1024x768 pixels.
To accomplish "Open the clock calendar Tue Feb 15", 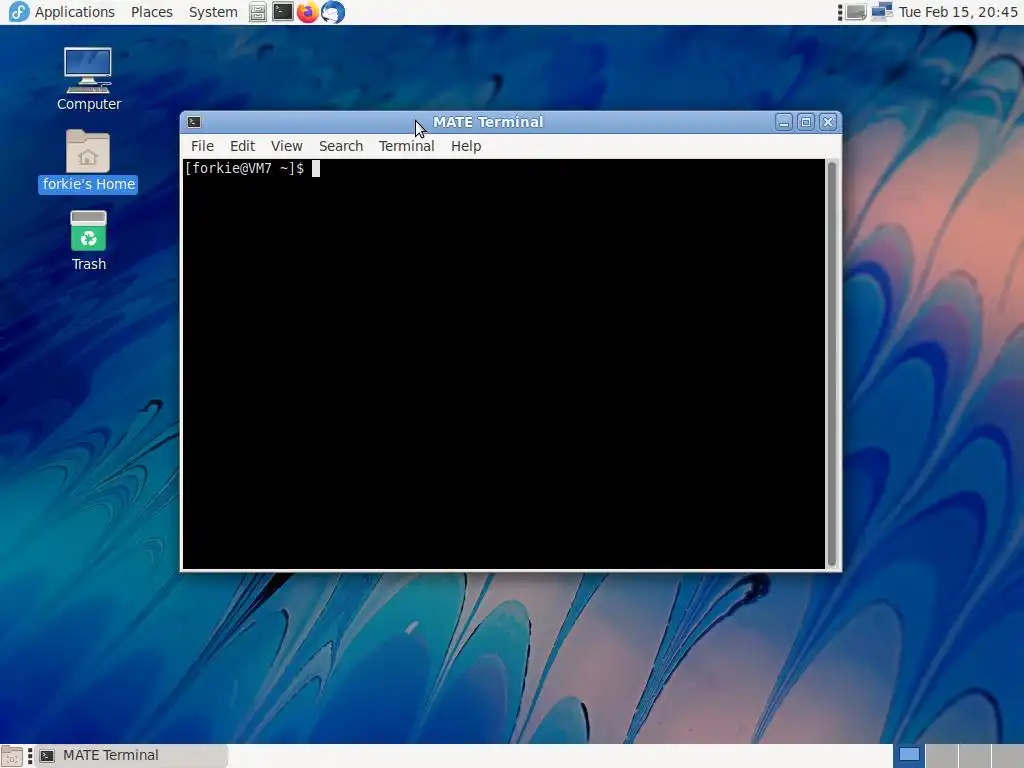I will click(x=958, y=12).
